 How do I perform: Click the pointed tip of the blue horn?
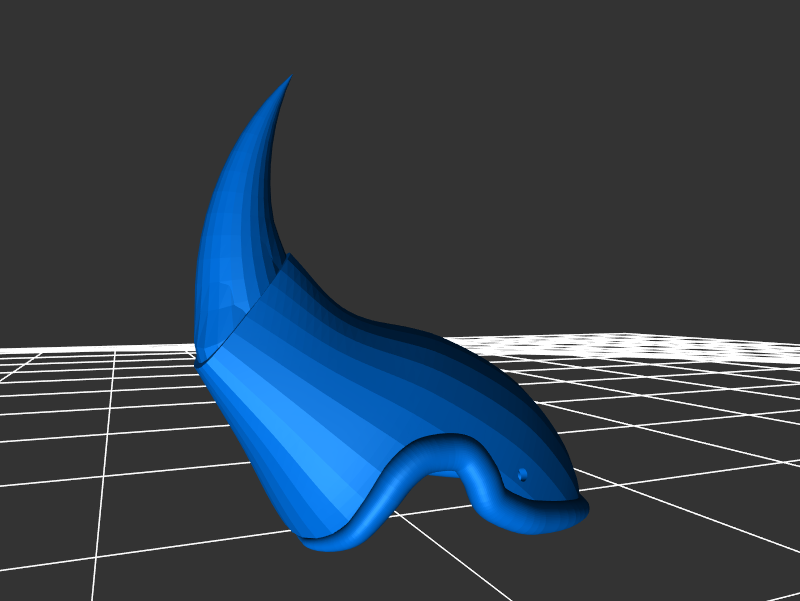click(x=291, y=76)
